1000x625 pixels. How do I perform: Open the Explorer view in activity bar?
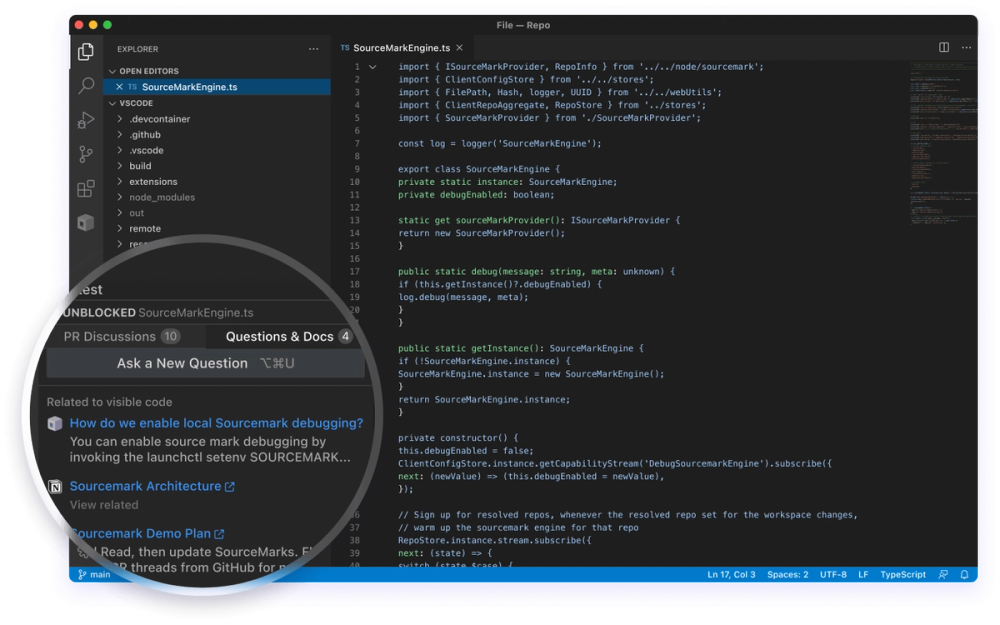(x=85, y=52)
